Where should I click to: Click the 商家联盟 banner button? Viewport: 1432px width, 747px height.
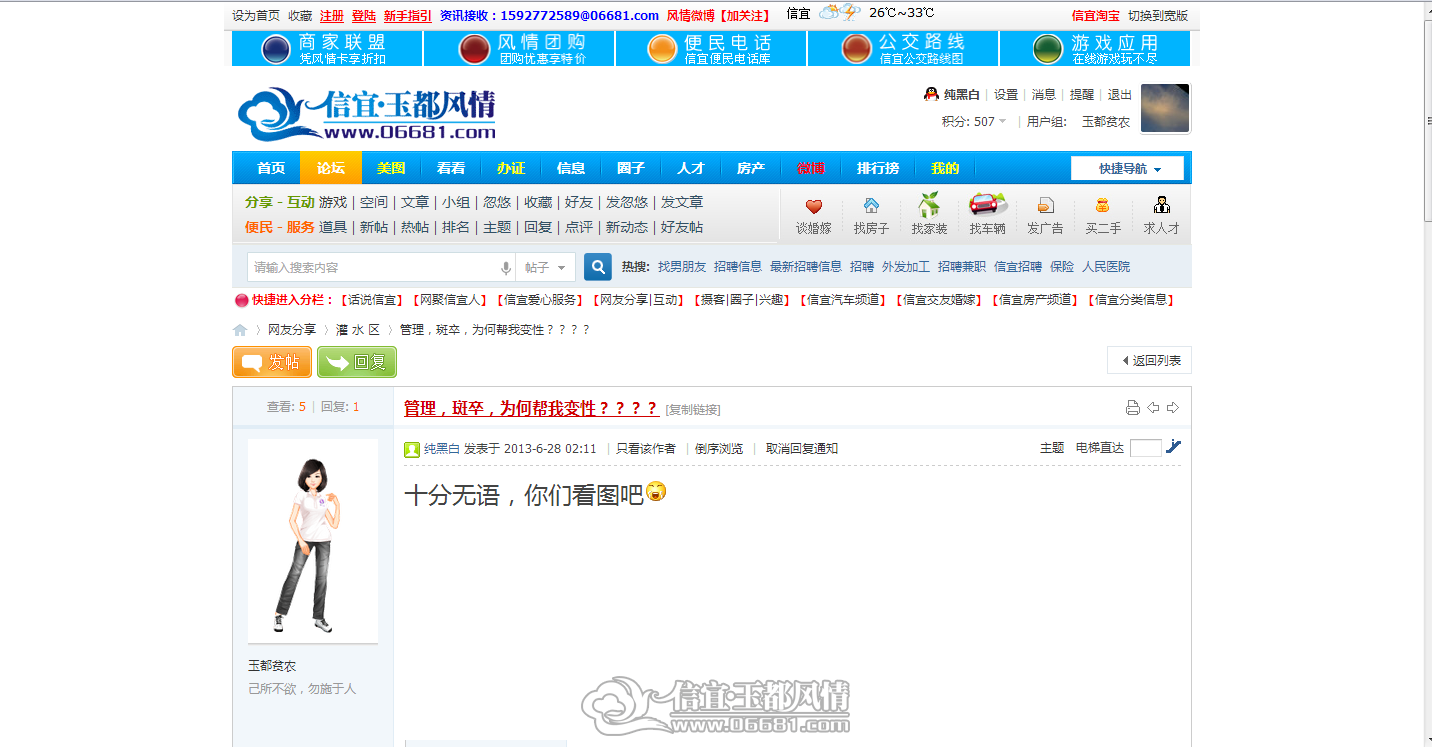click(327, 49)
